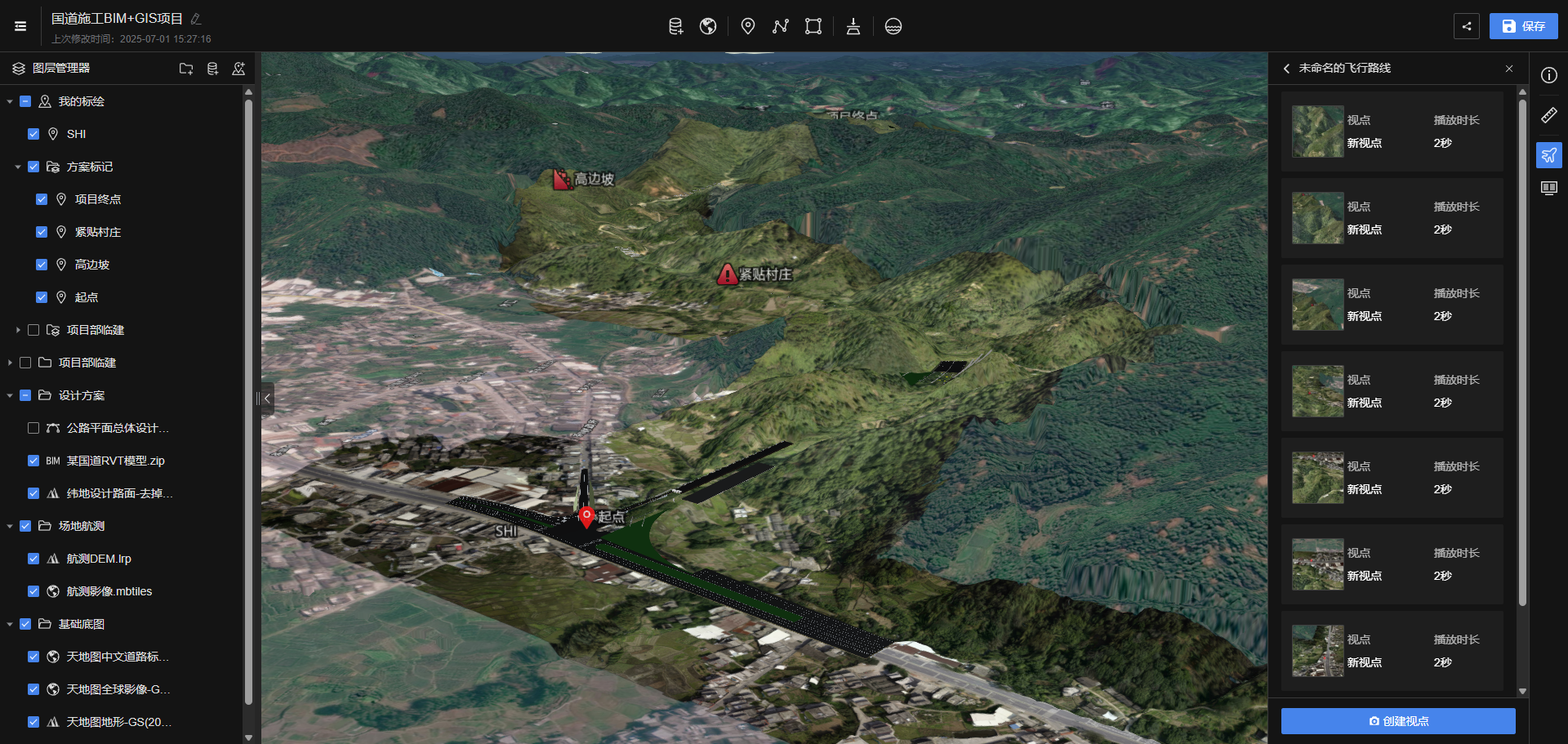Select the point marker tool in toolbar
The width and height of the screenshot is (1568, 744).
coord(747,26)
